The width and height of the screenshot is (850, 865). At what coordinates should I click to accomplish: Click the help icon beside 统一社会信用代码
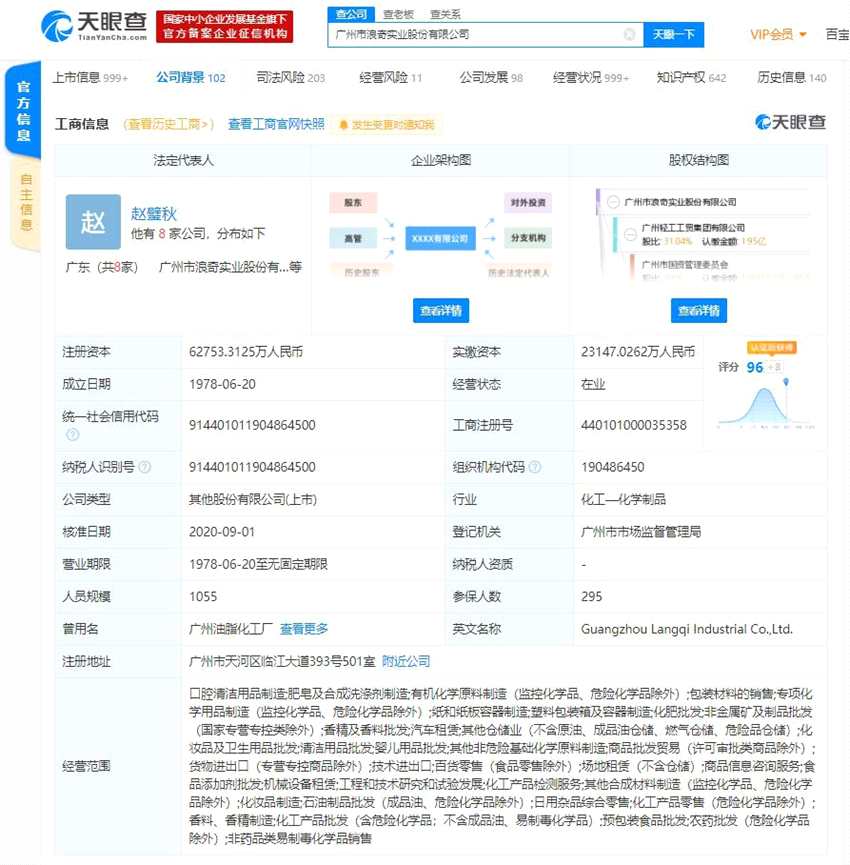tap(72, 435)
